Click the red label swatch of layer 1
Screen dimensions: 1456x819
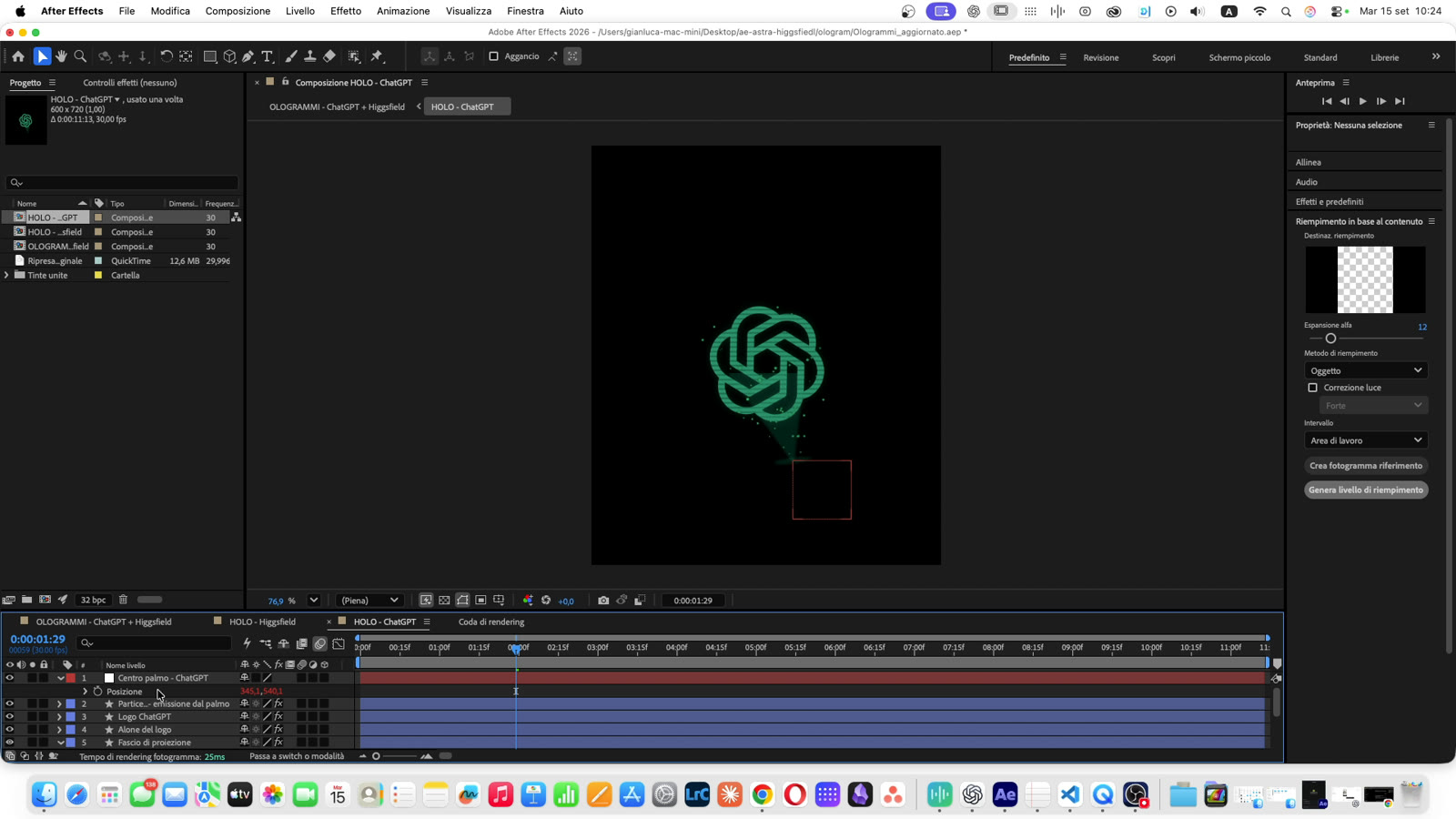71,678
